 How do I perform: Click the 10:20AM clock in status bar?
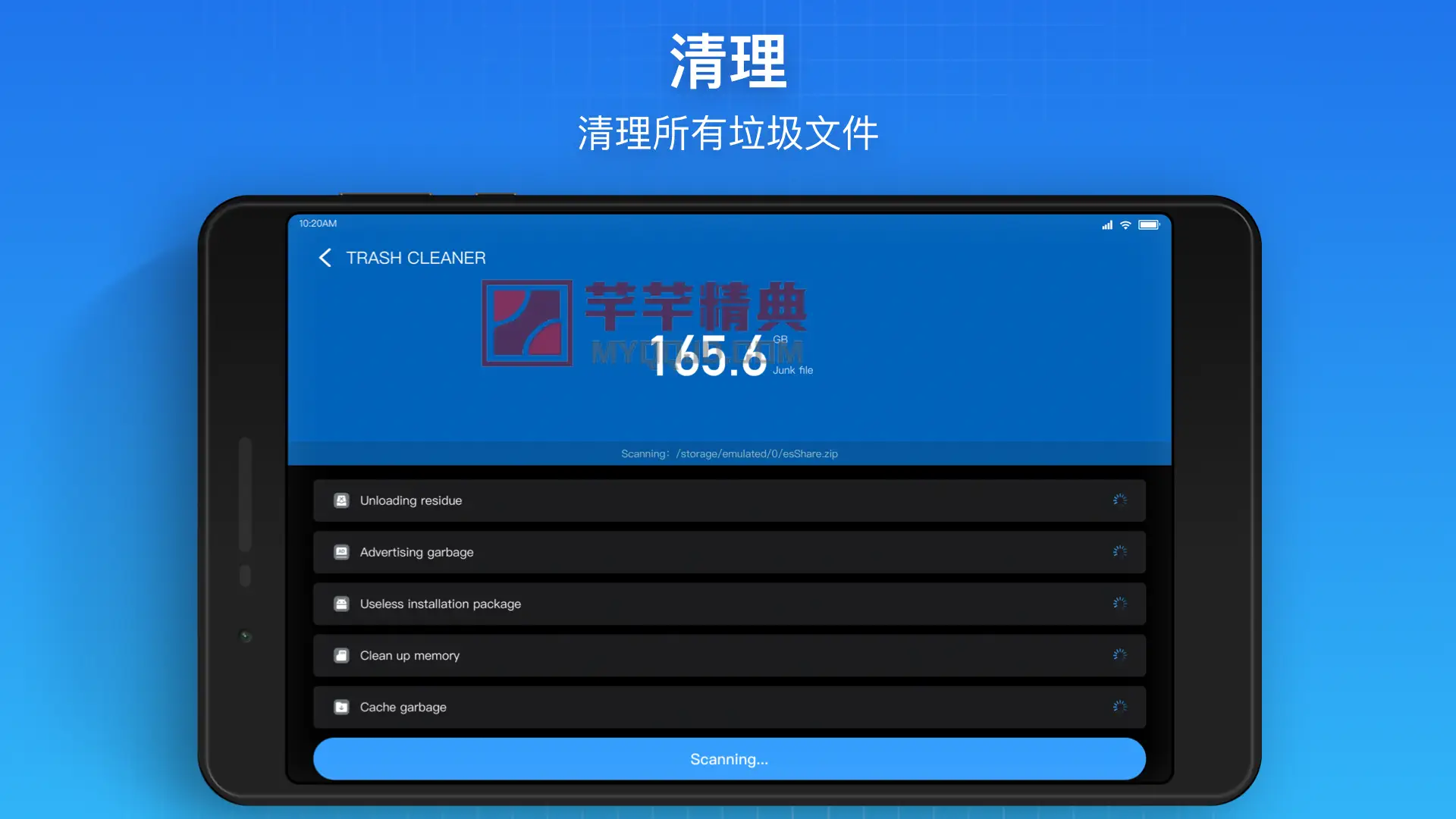coord(318,224)
